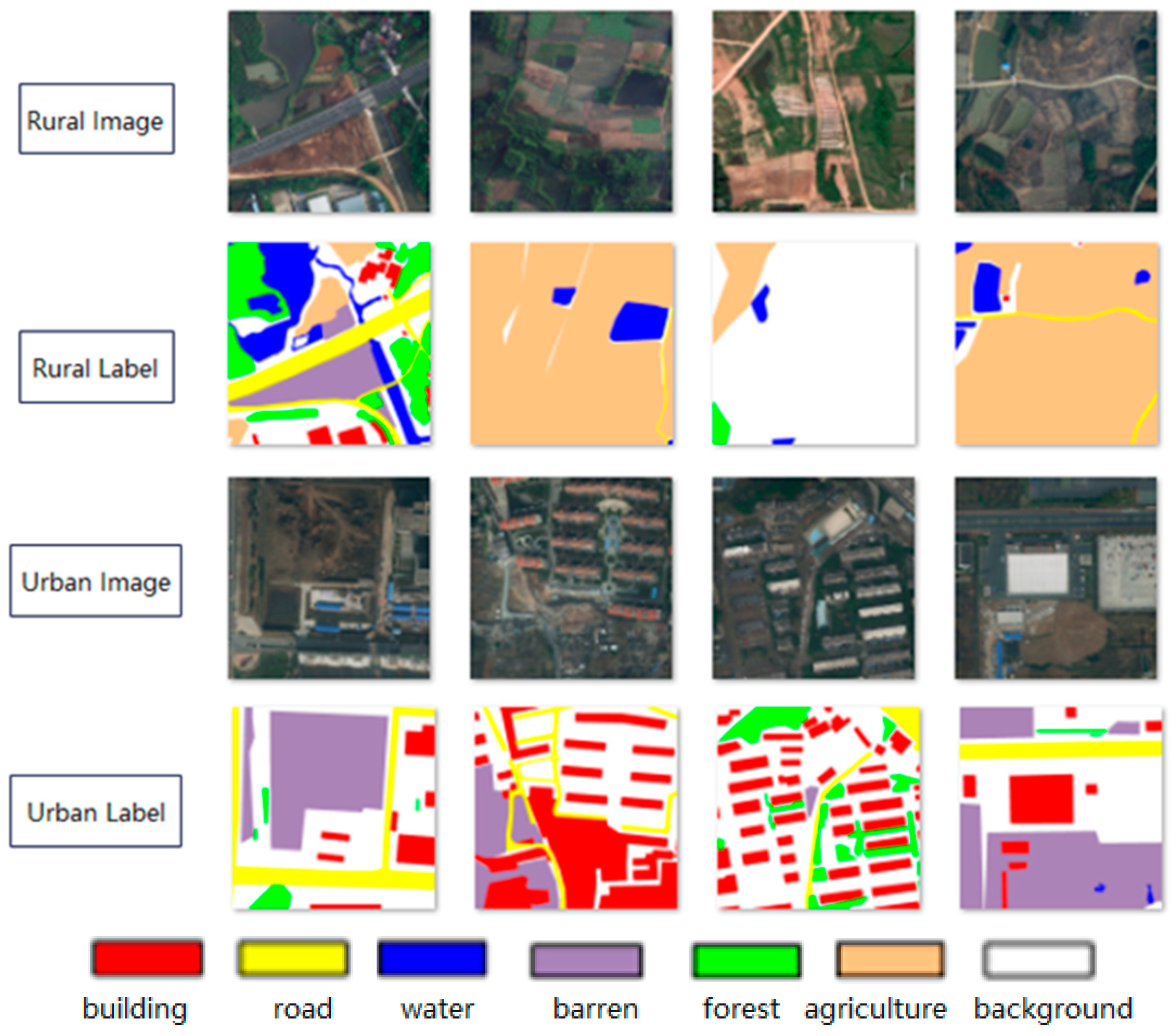Select the Rural Label text box

pos(96,367)
